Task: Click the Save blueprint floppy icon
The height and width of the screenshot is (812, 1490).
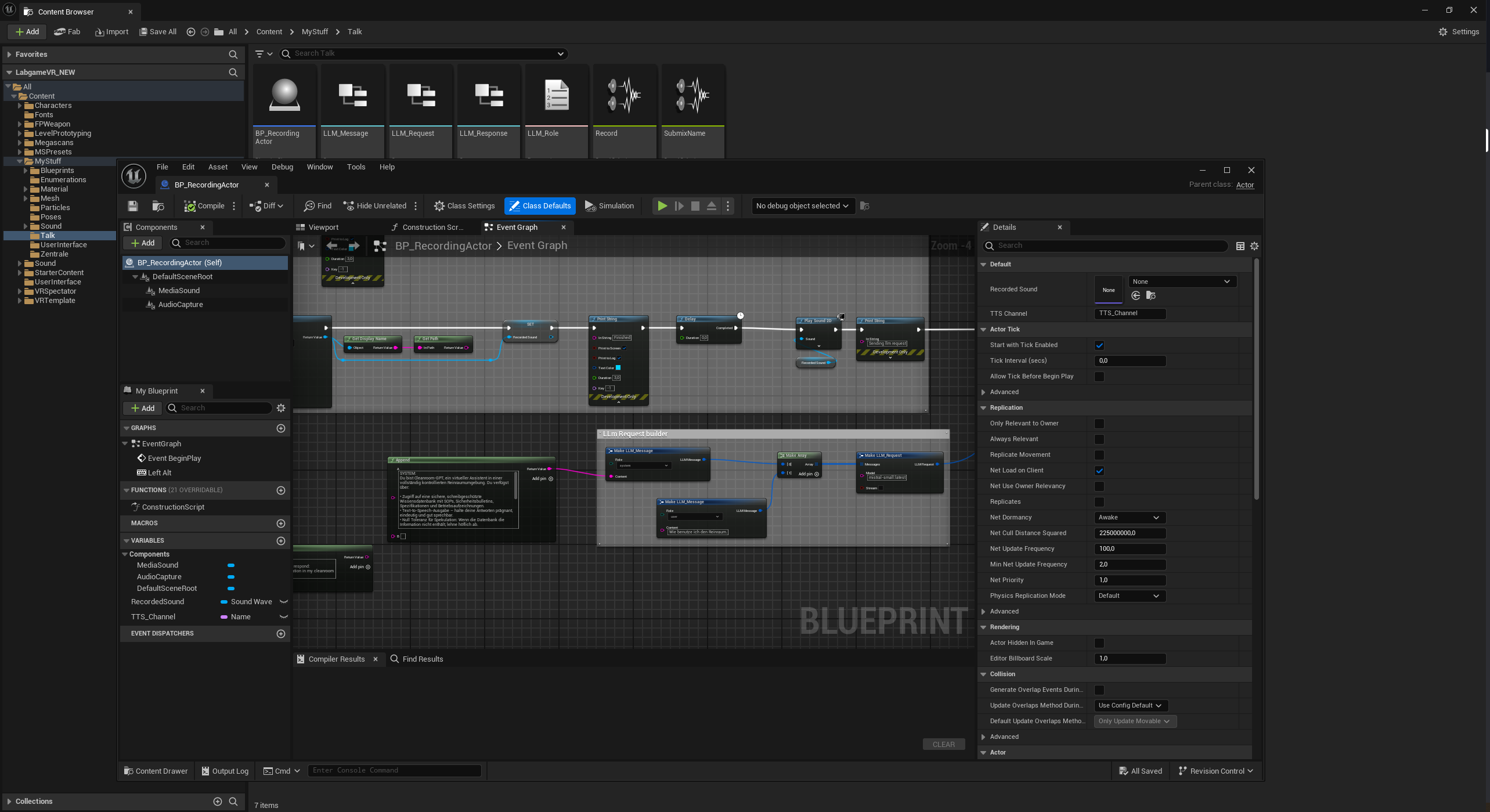Action: (x=133, y=206)
